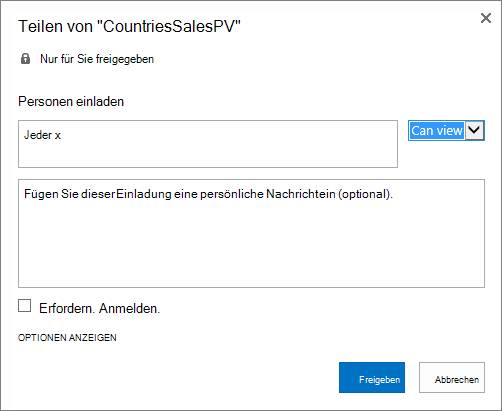Click the dialog title Teilen von "CountriesSalesPV"
502x411 pixels.
[129, 26]
